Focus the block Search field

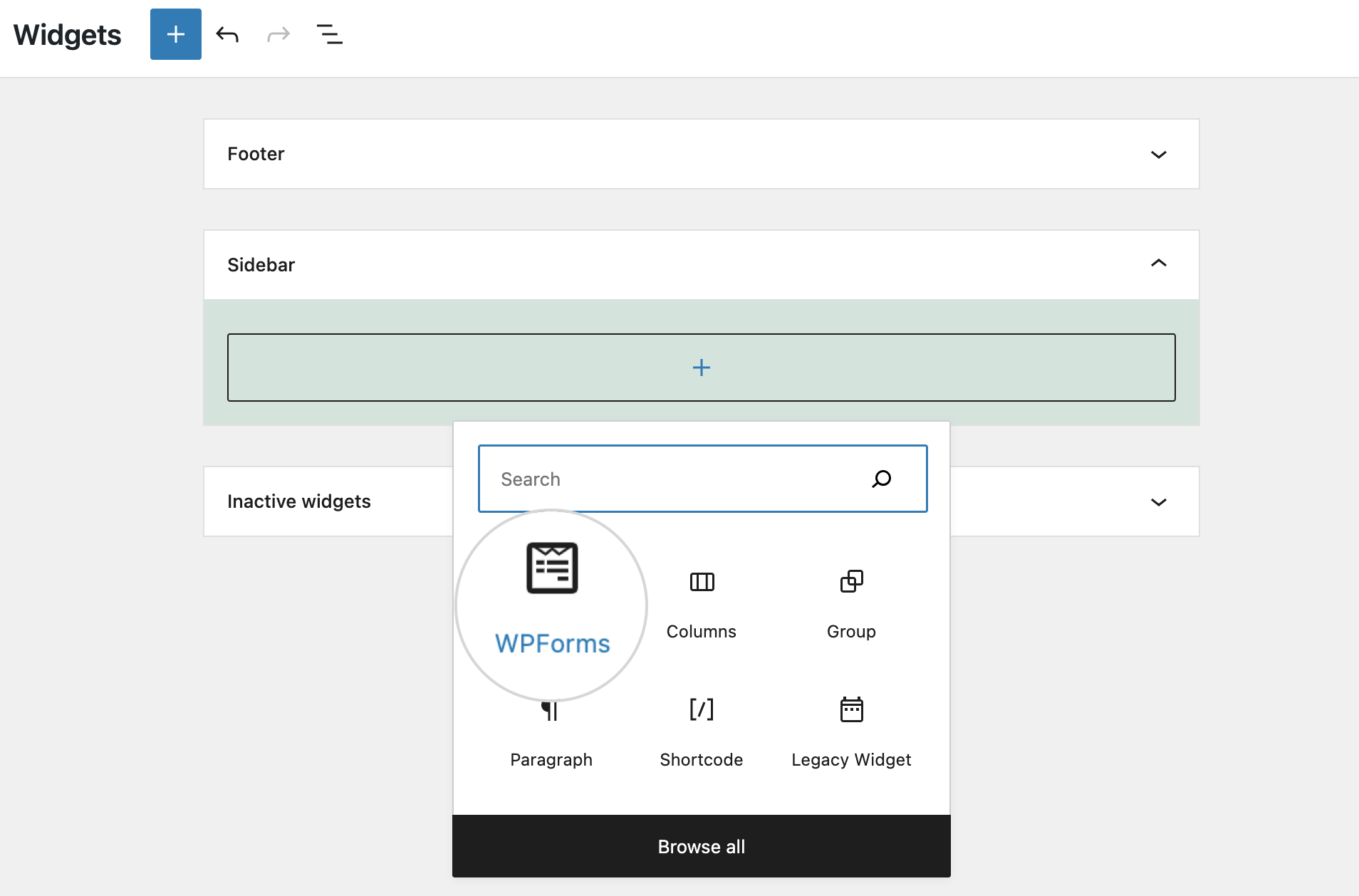pyautogui.click(x=702, y=479)
